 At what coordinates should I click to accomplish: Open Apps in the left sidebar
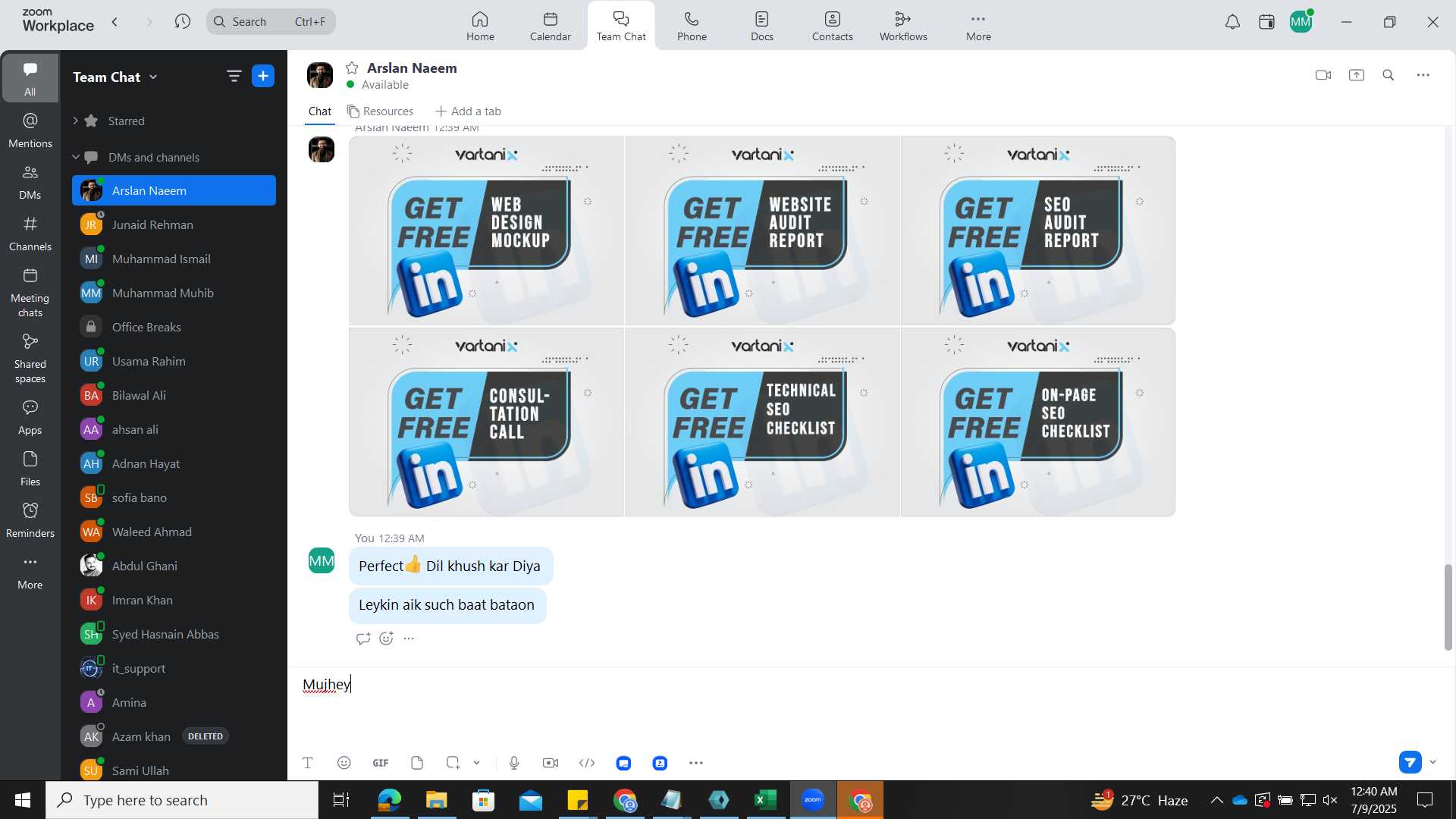point(30,417)
